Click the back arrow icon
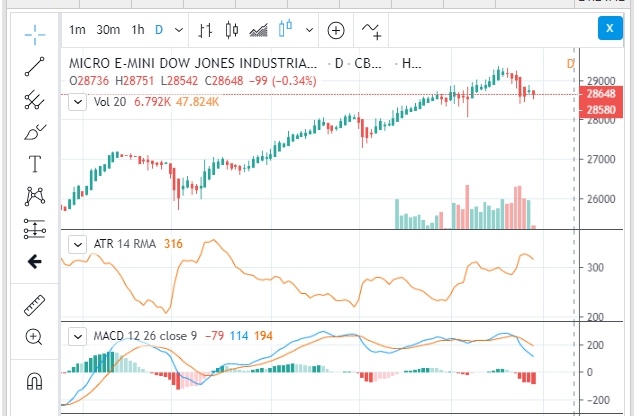634x416 pixels. pyautogui.click(x=35, y=262)
